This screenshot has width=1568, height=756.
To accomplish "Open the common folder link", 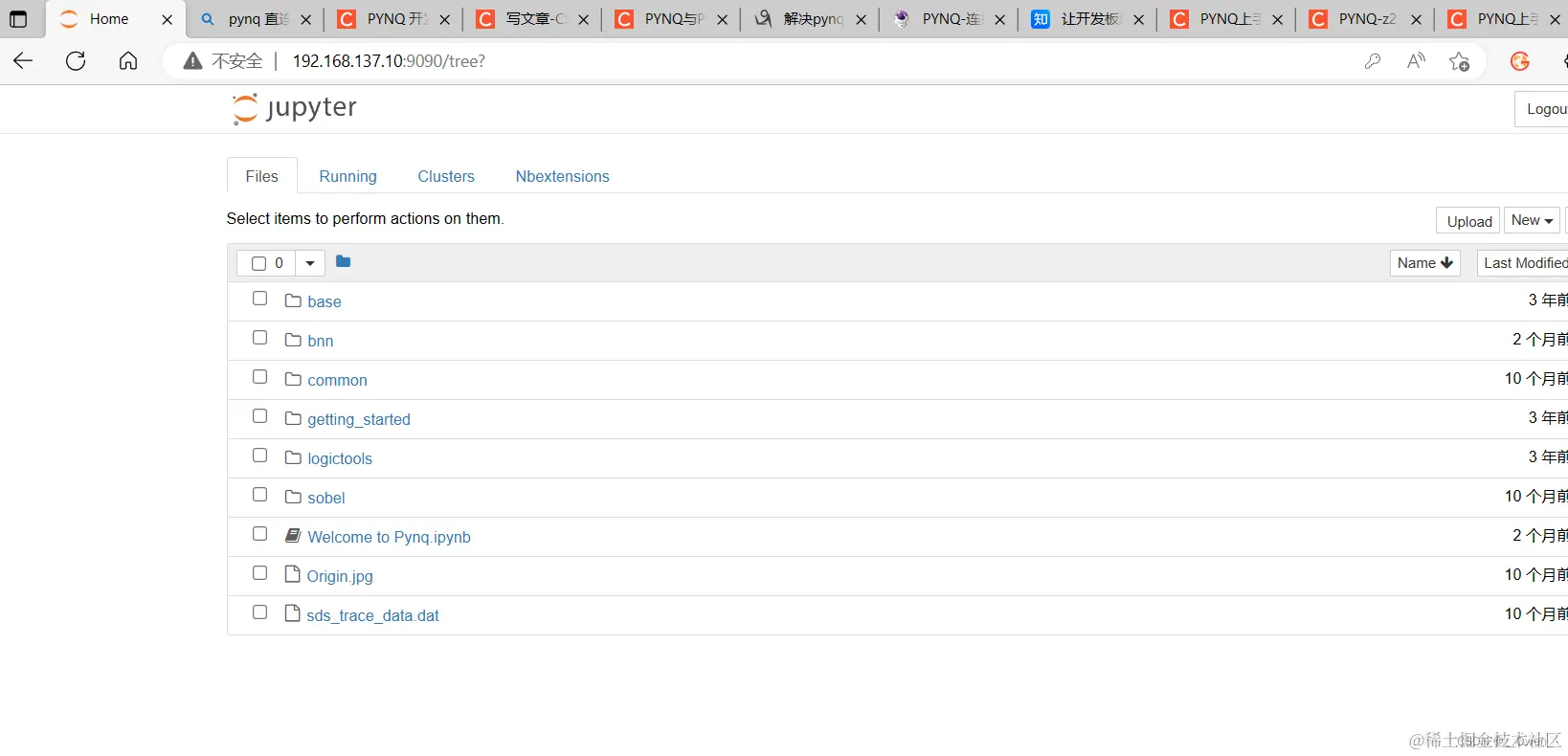I will tap(337, 380).
